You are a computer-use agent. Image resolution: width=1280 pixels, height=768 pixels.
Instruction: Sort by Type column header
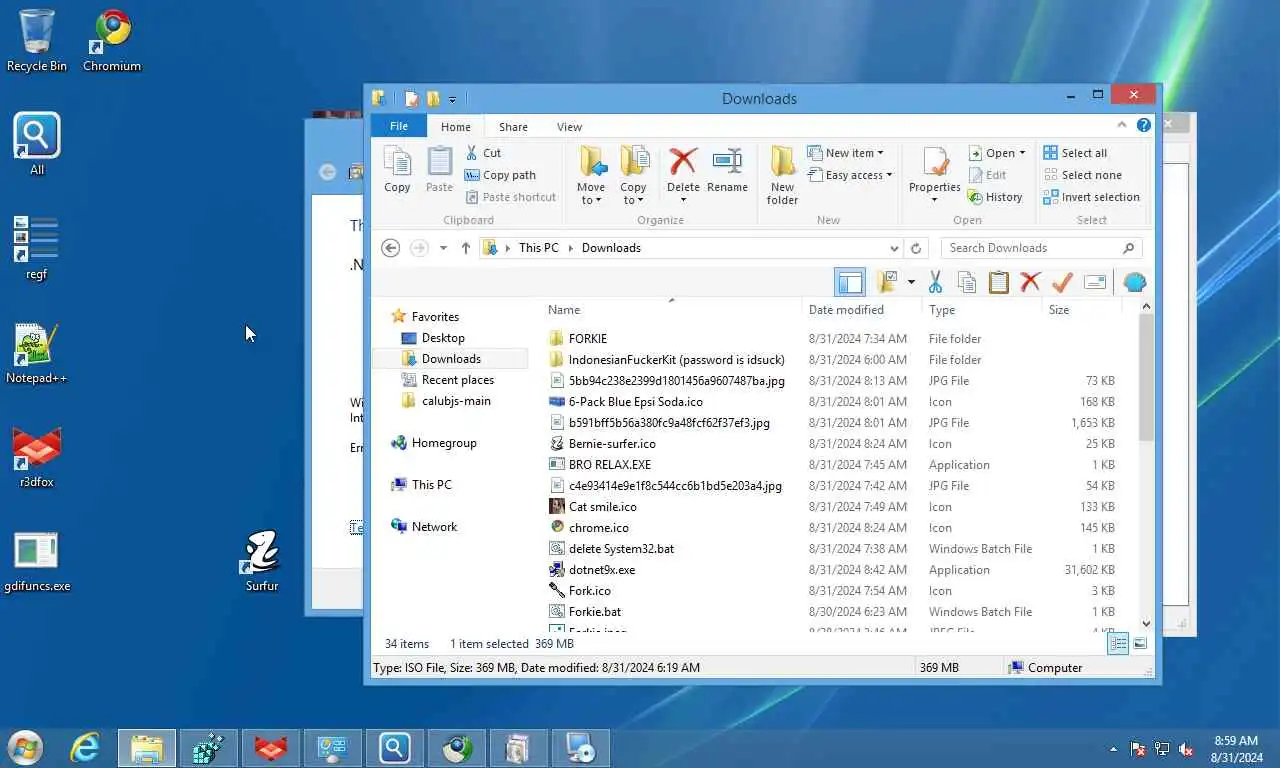coord(982,310)
